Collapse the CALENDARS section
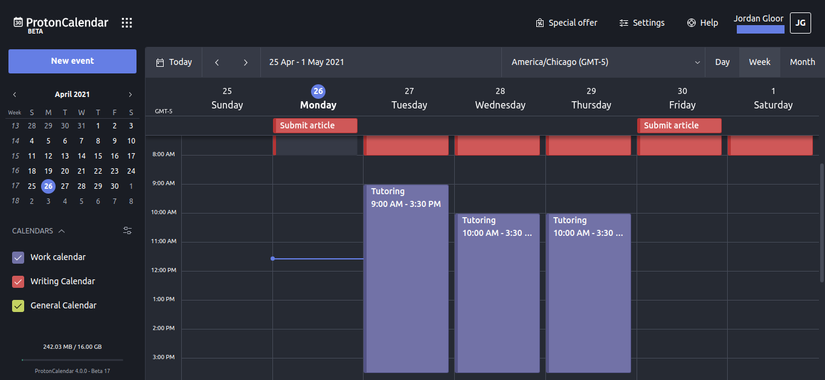The height and width of the screenshot is (380, 825). point(38,231)
